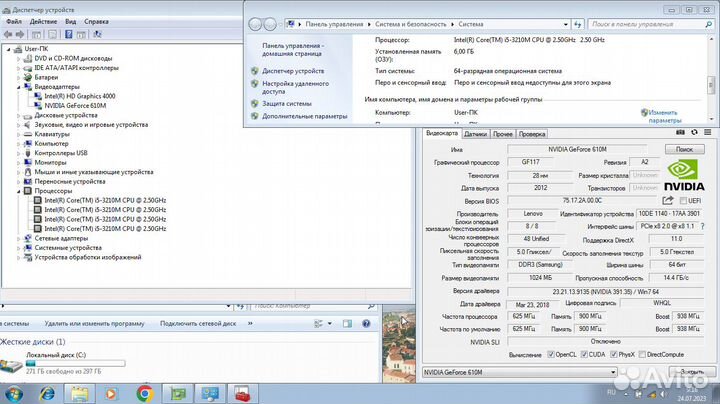Screen dimensions: 720x404
Task: Toggle the DirectCompute checkbox
Action: 642,354
